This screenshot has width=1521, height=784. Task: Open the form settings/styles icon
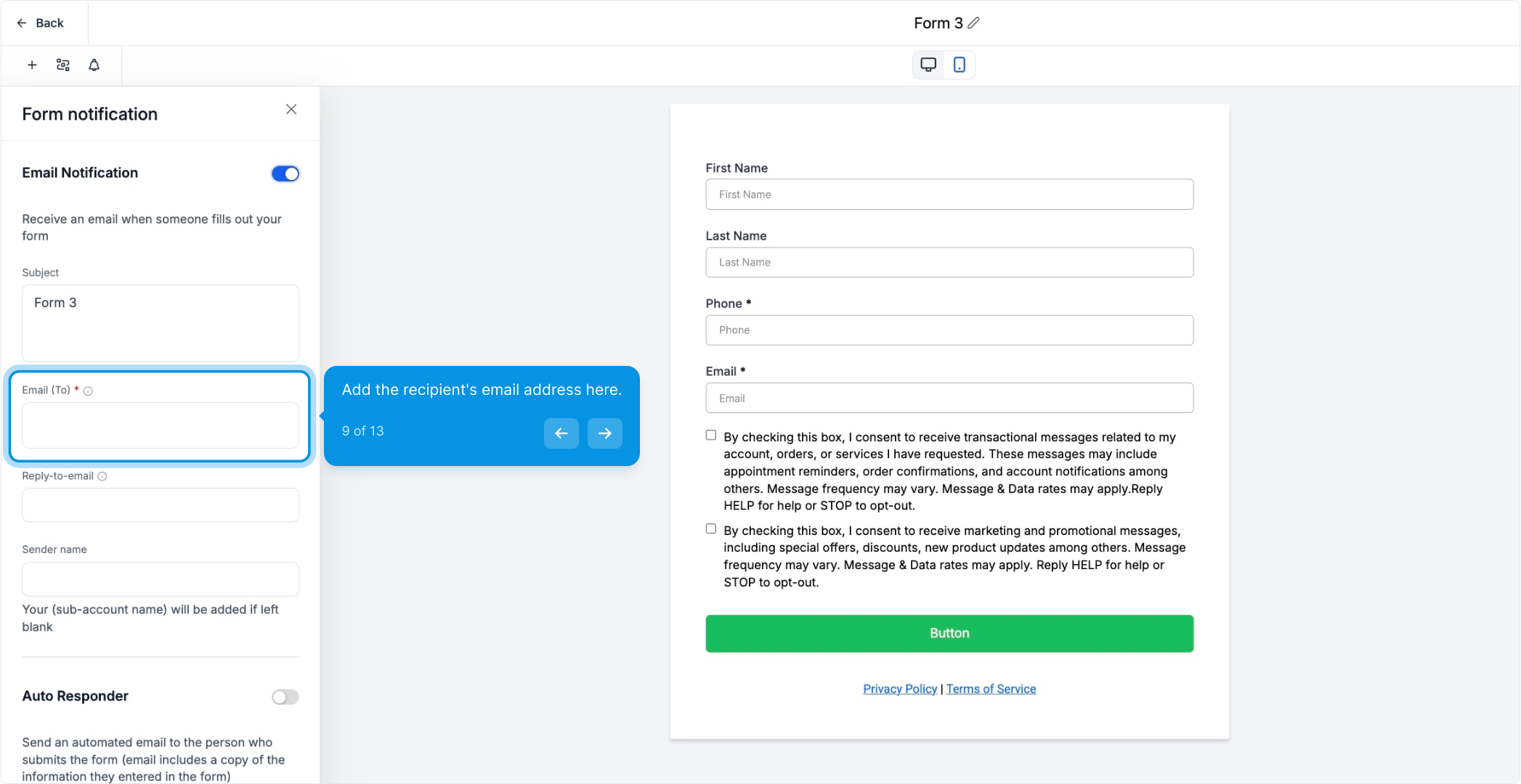(63, 65)
